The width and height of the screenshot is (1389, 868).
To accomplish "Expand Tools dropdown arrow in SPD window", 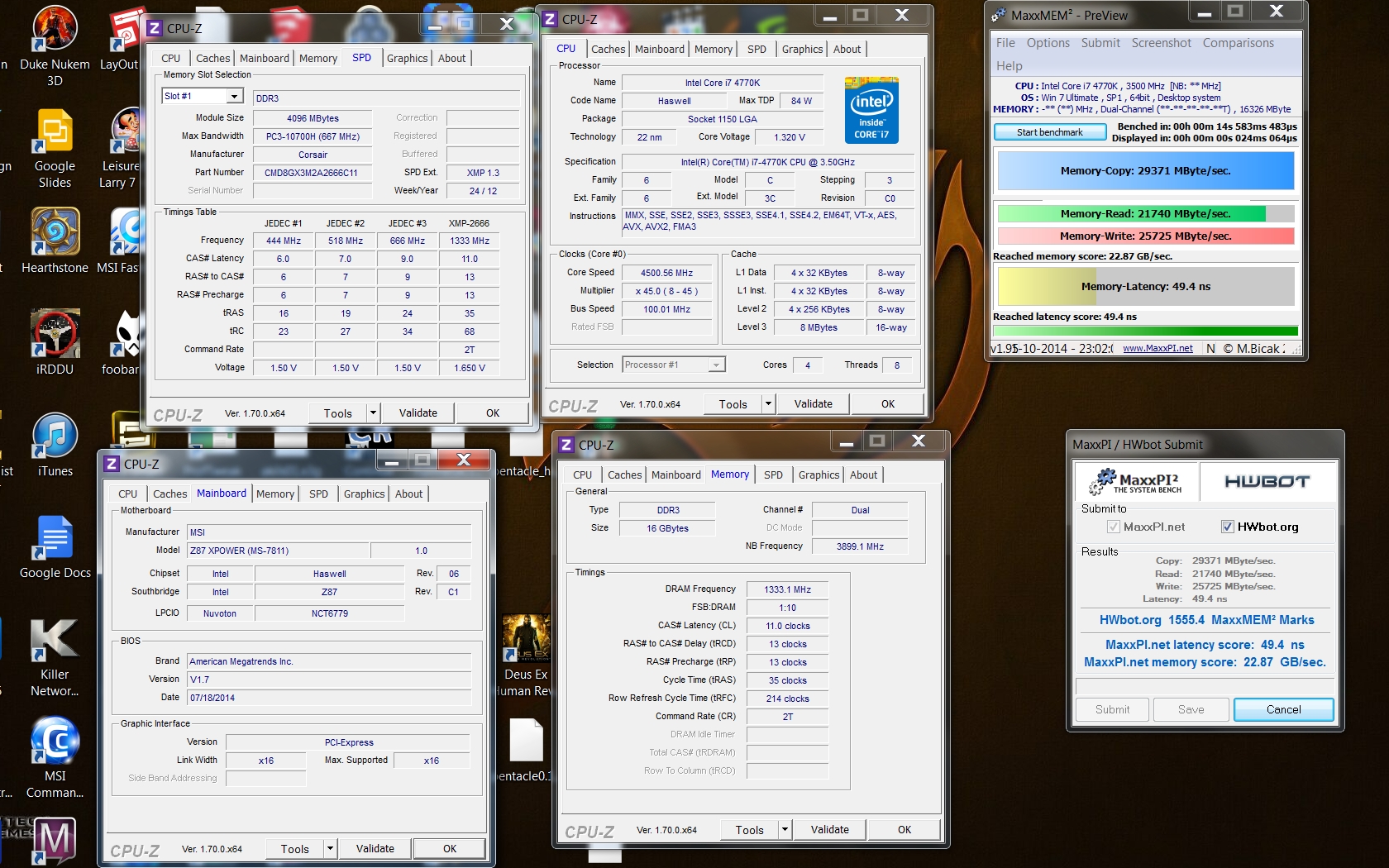I will click(x=373, y=413).
